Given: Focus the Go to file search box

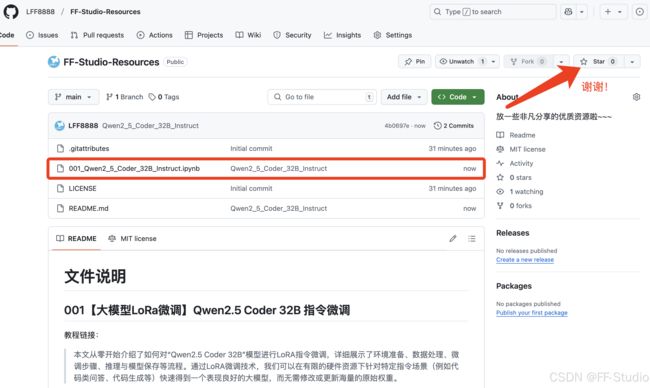Looking at the screenshot, I should point(322,97).
